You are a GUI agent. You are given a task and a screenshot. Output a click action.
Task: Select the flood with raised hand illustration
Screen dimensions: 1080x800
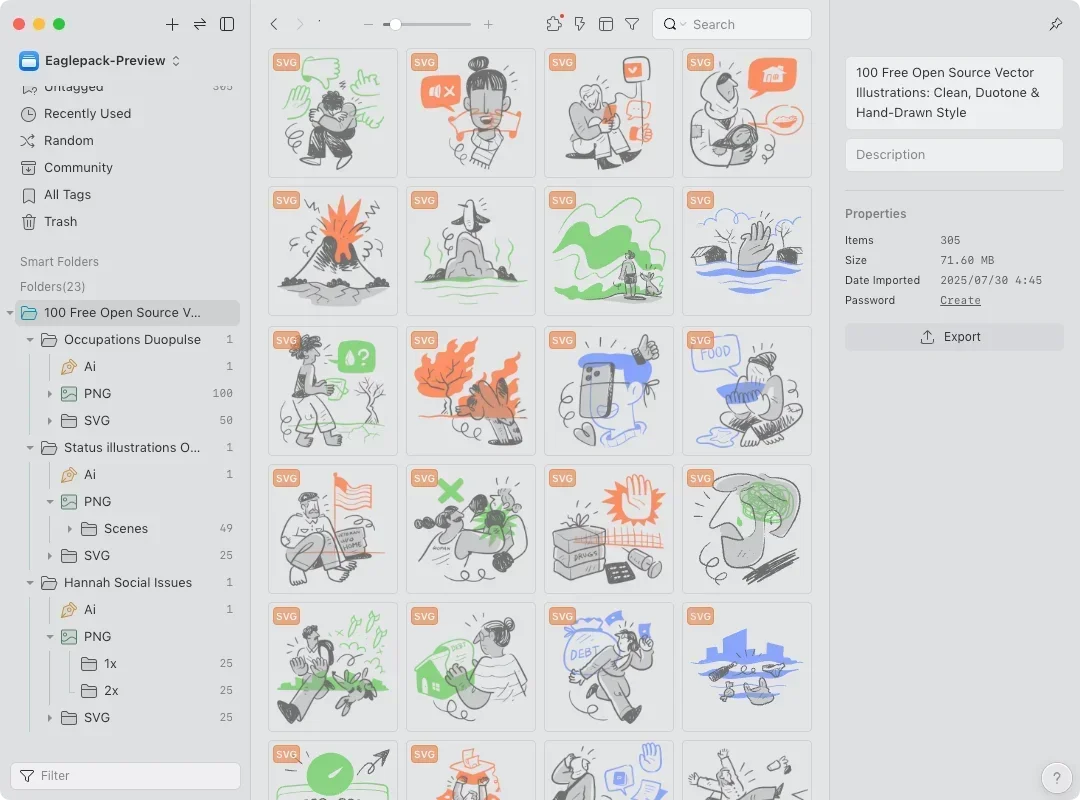(x=747, y=251)
